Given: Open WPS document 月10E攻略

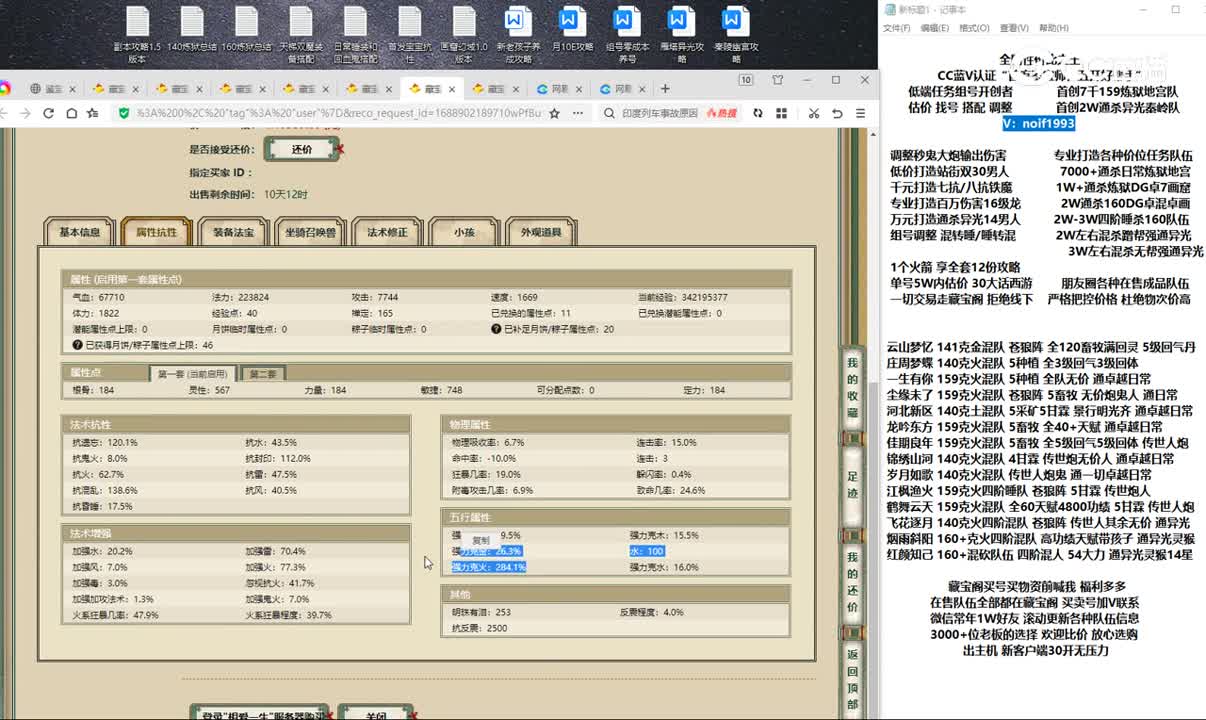Looking at the screenshot, I should click(x=572, y=30).
